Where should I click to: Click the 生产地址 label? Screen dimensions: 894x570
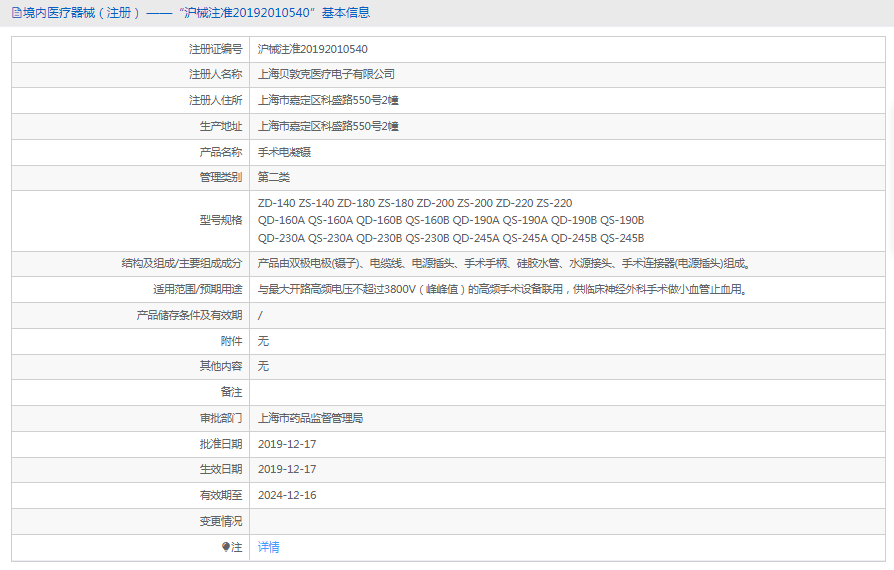tap(221, 127)
